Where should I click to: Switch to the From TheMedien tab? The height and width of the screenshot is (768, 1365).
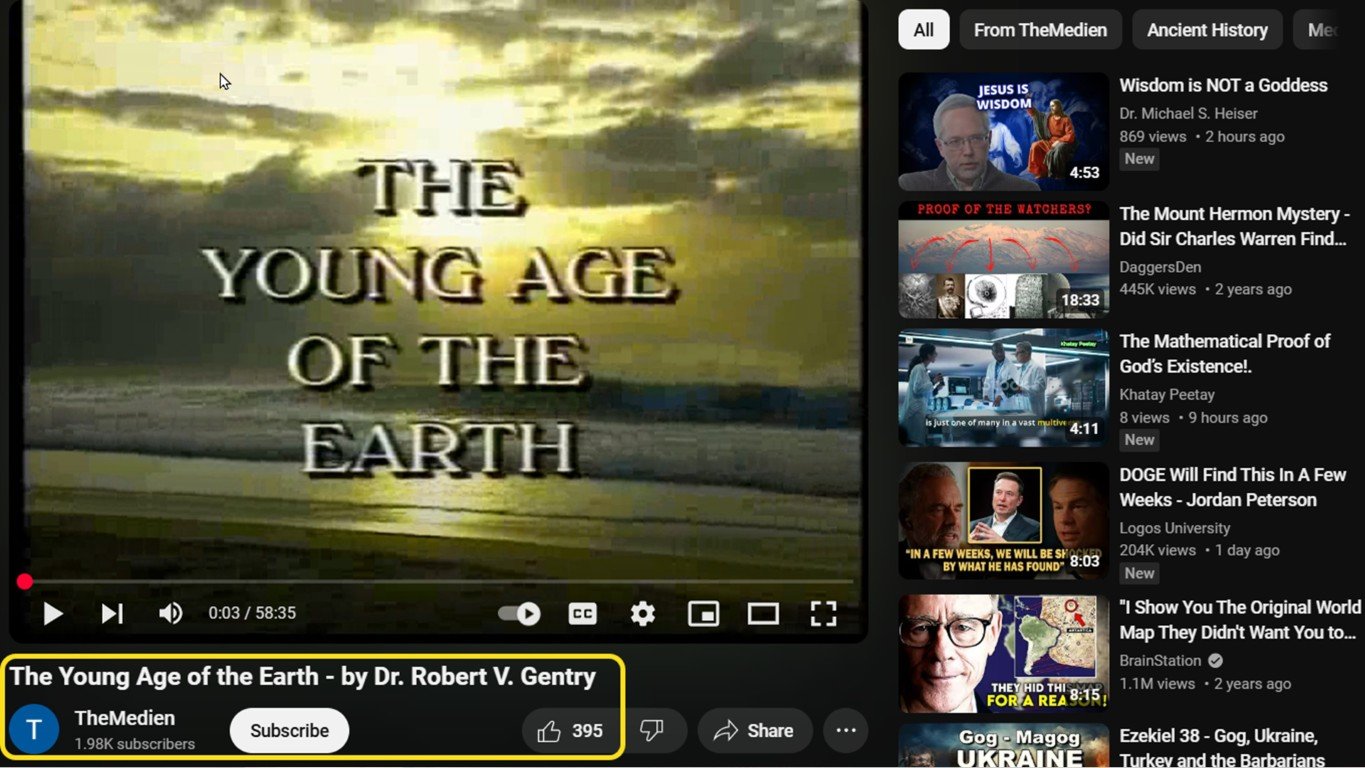coord(1040,29)
